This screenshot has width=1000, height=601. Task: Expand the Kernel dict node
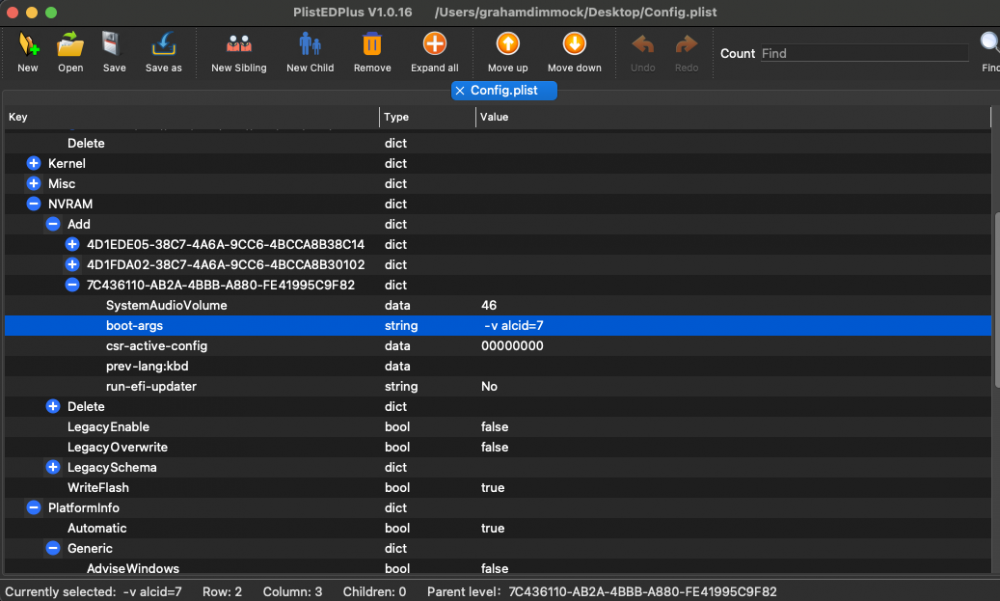click(34, 163)
